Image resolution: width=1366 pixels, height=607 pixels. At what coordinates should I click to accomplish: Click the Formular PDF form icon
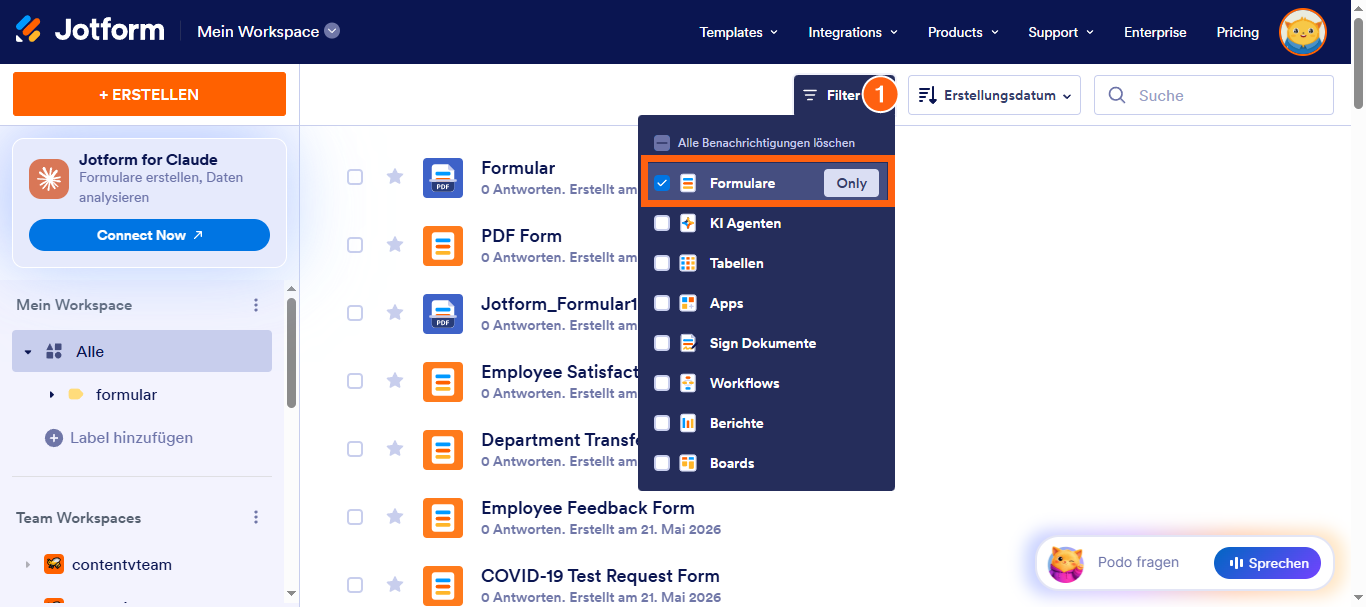443,177
